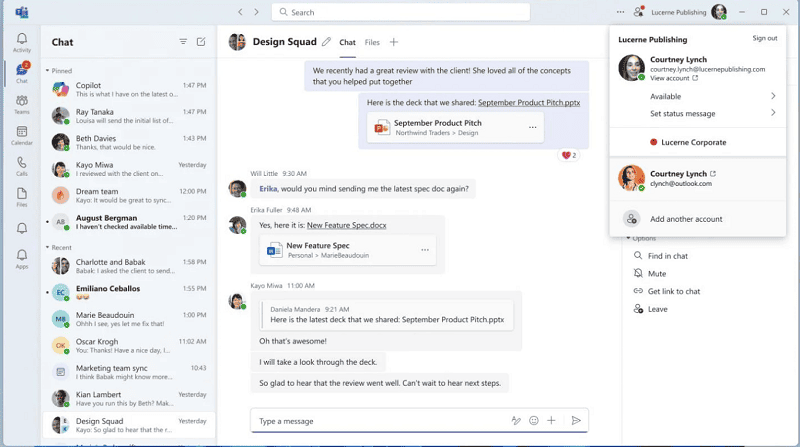Click the Search box at top
The image size is (800, 447).
tap(401, 12)
